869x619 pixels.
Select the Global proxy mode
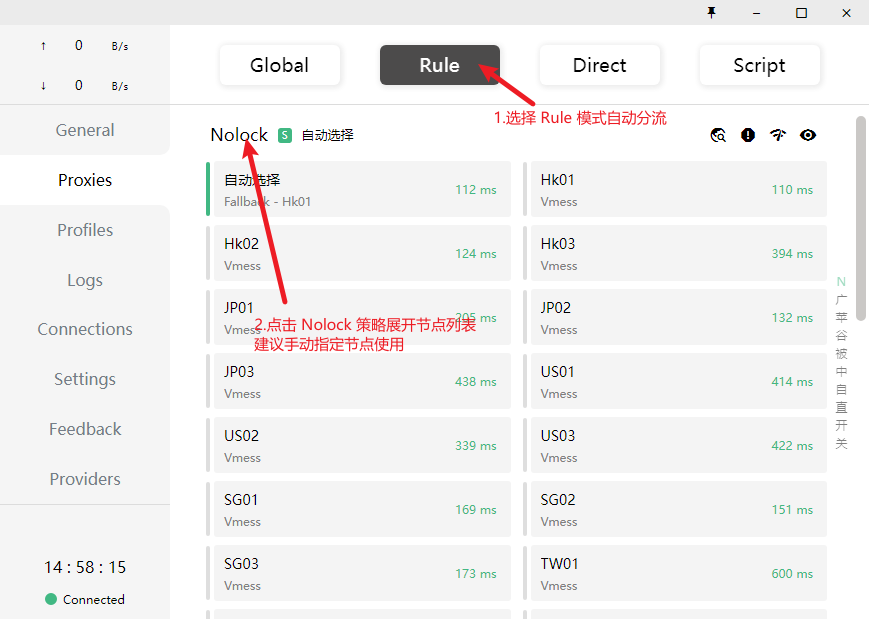point(280,65)
